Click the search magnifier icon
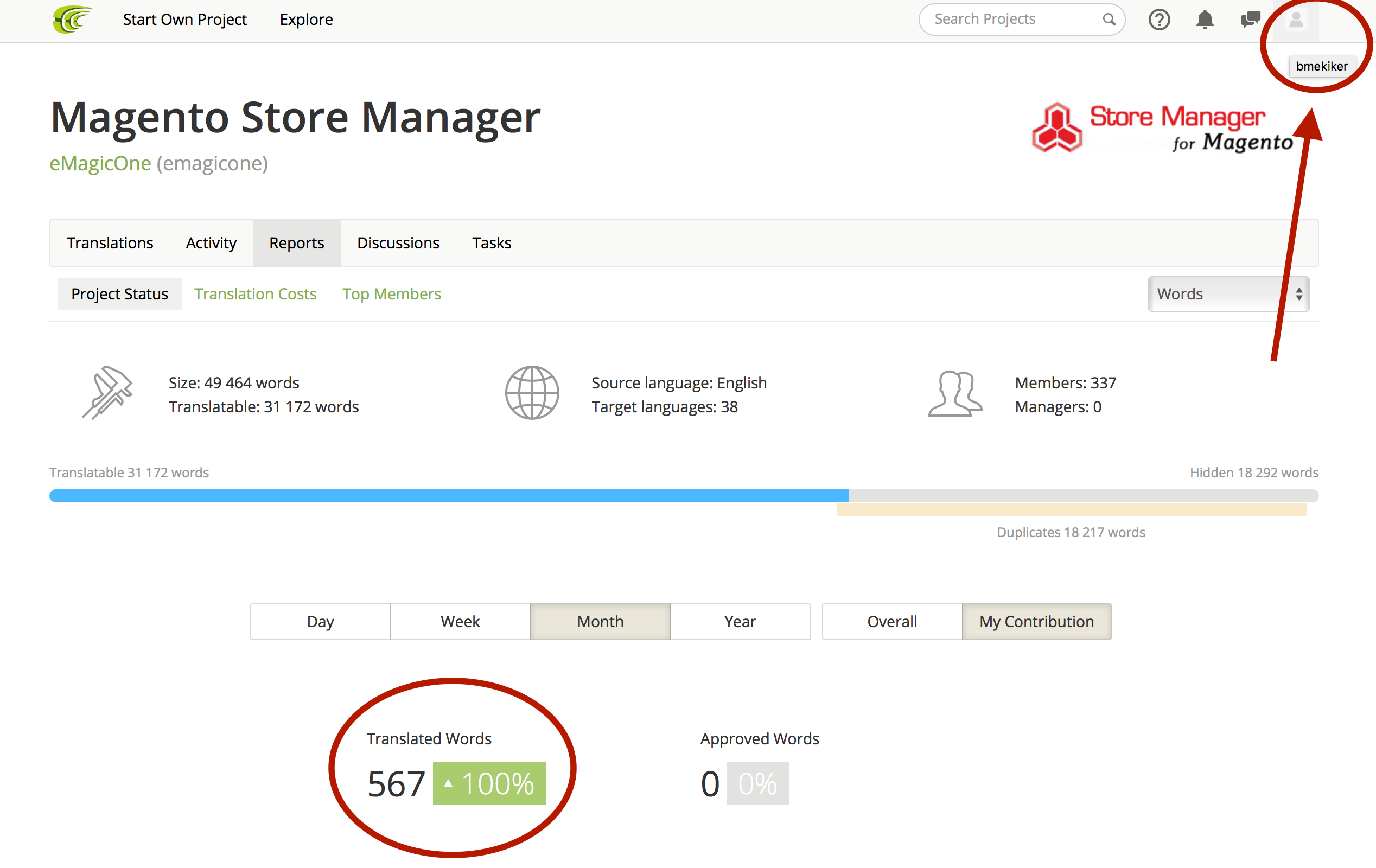The height and width of the screenshot is (868, 1376). click(1109, 20)
